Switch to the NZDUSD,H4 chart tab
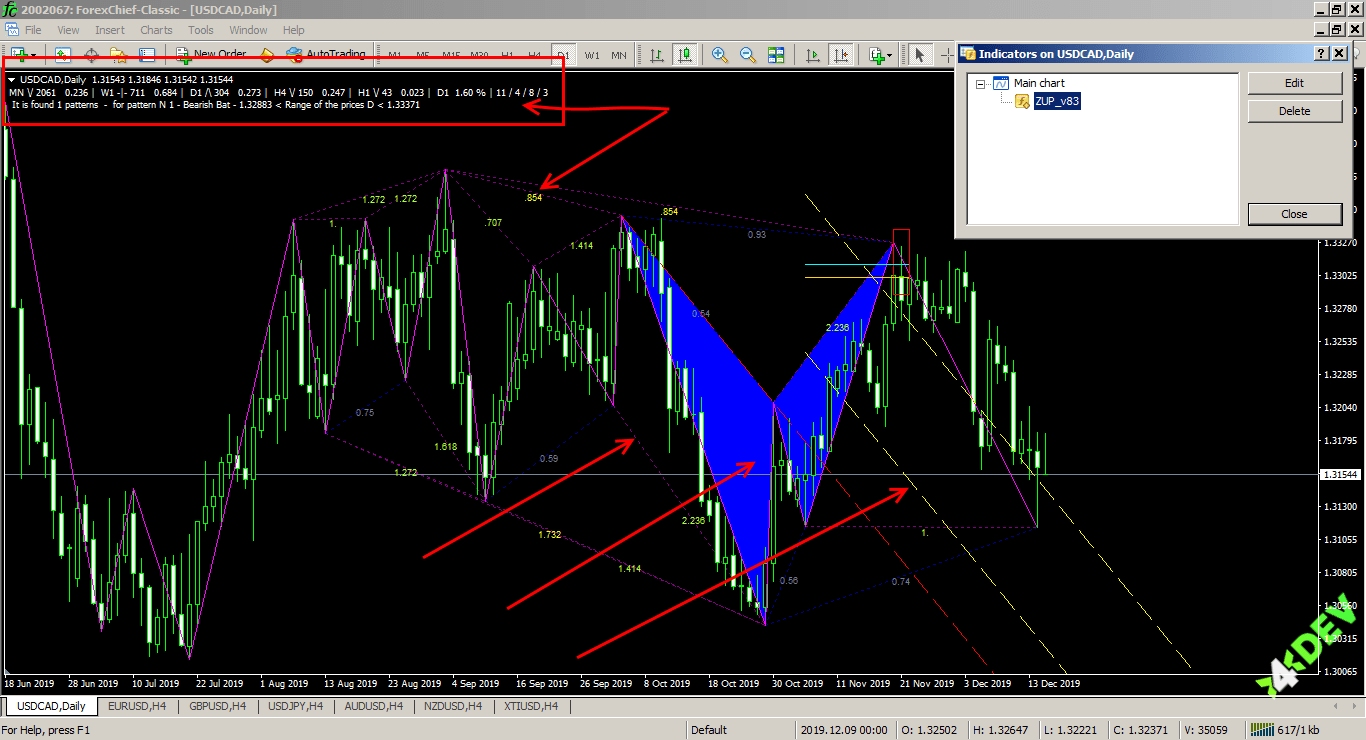 click(451, 706)
